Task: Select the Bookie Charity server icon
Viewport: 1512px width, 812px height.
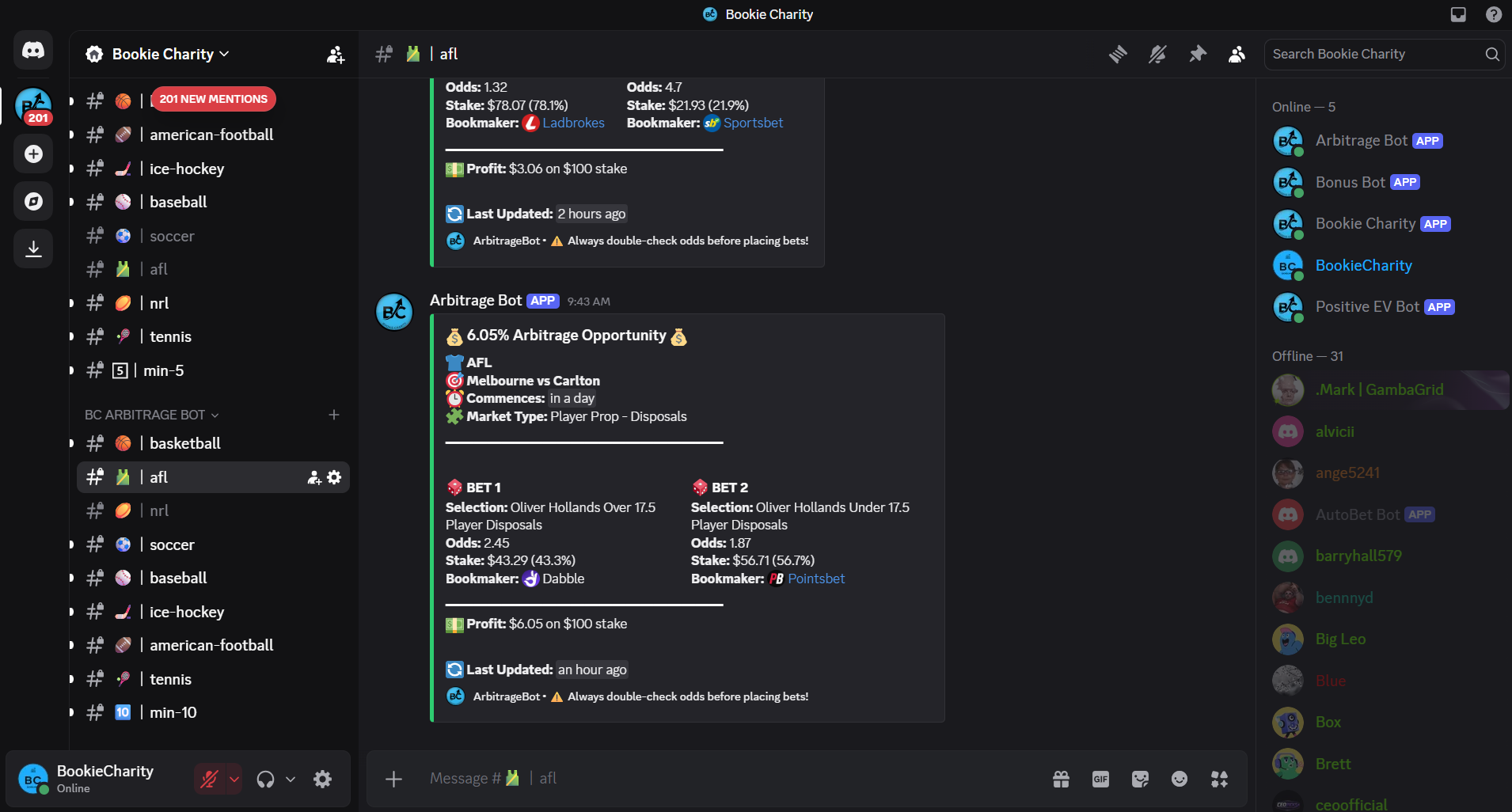Action: (33, 106)
